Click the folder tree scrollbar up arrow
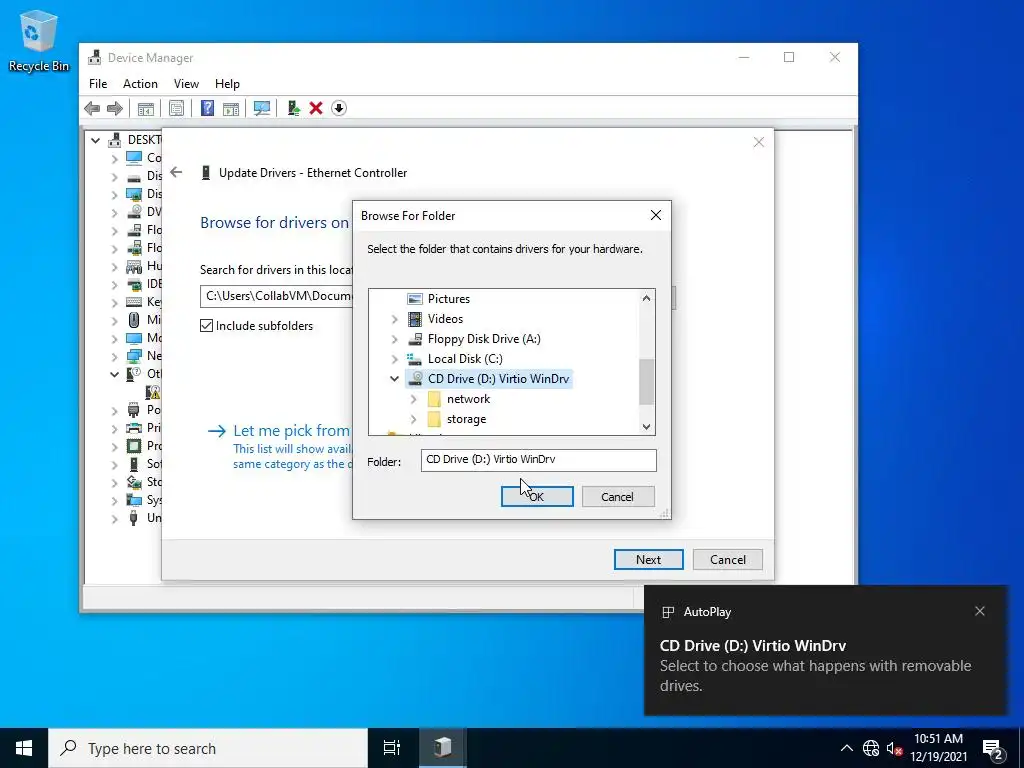Screen dimensions: 1024x768 coord(647,298)
